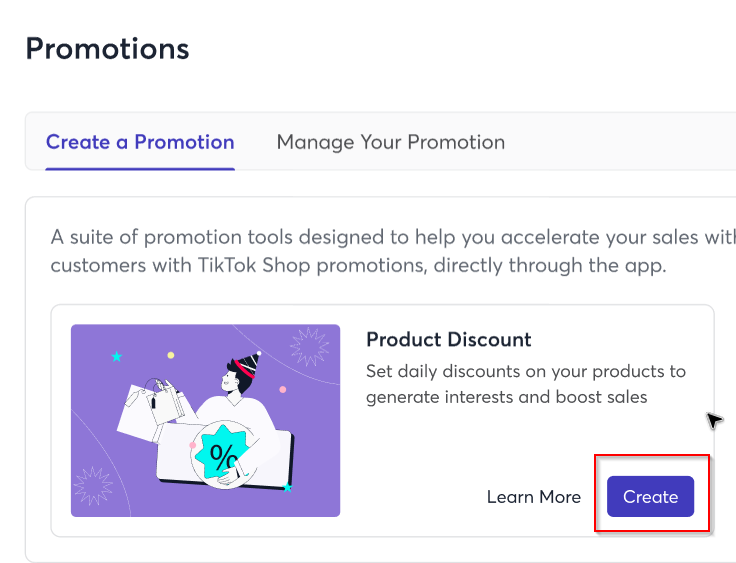Image resolution: width=736 pixels, height=563 pixels.
Task: Click the Product Discount illustration thumbnail
Action: tap(206, 420)
